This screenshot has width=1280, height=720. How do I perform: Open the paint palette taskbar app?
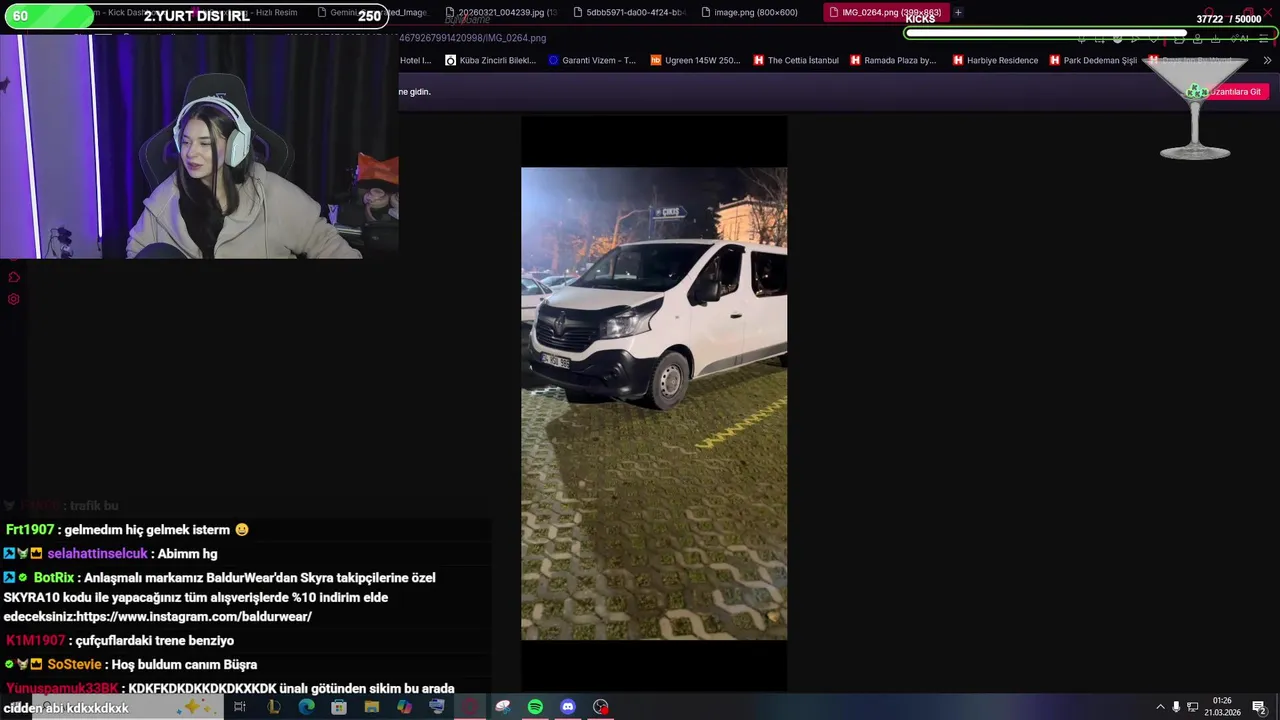pyautogui.click(x=503, y=707)
